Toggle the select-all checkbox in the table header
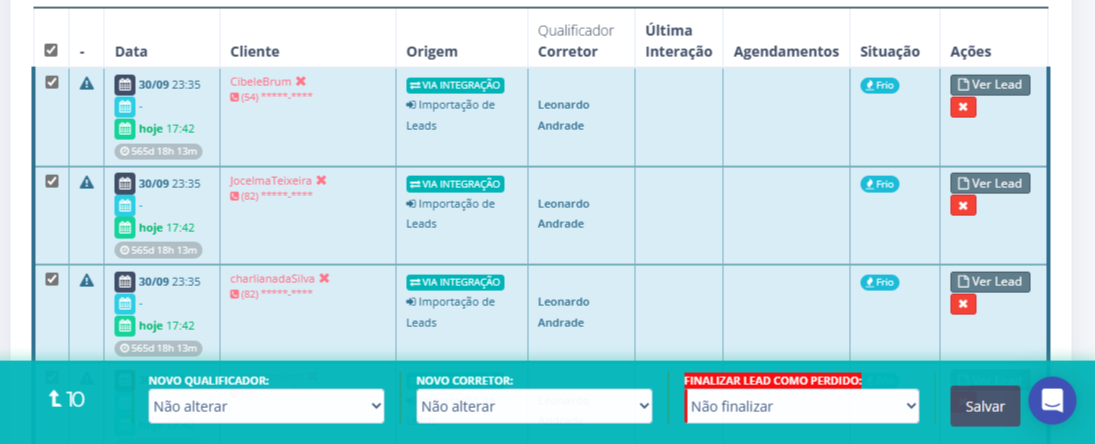The height and width of the screenshot is (444, 1095). (x=51, y=50)
